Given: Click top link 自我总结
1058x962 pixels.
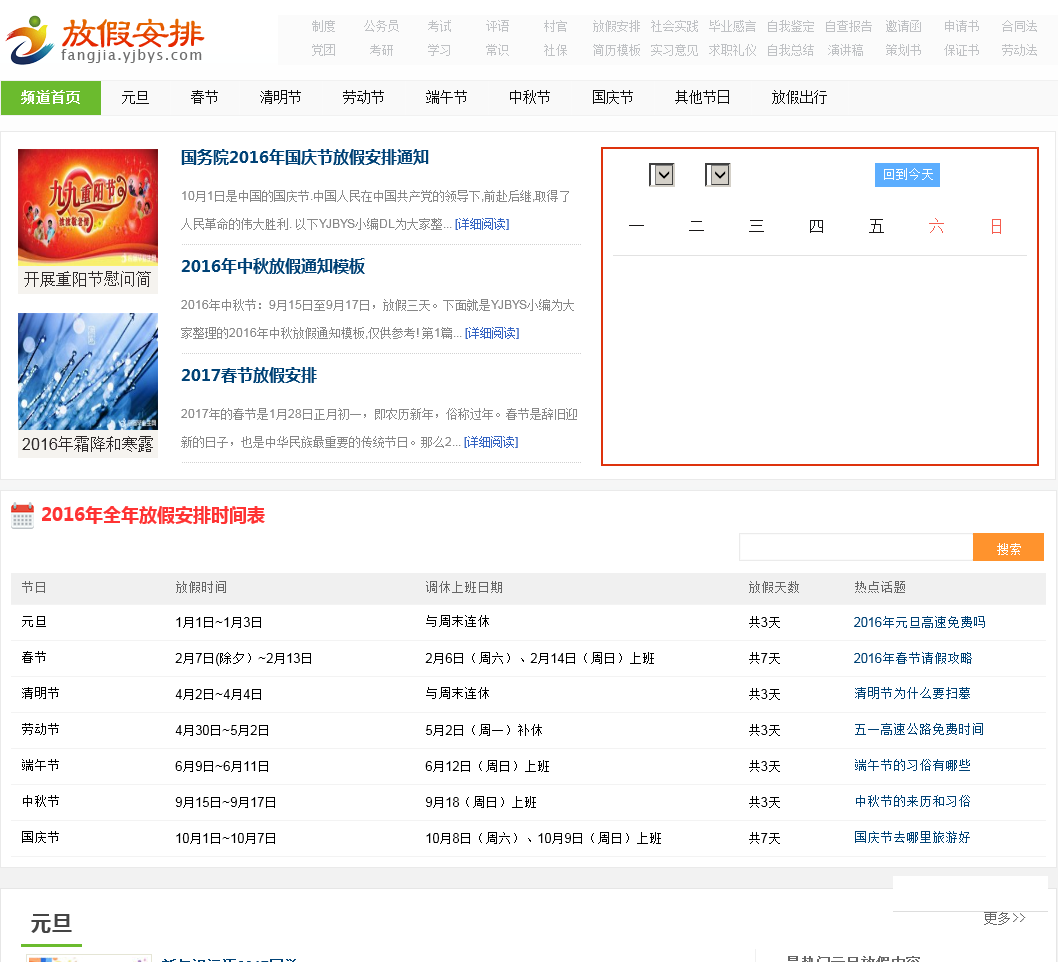Looking at the screenshot, I should [x=790, y=50].
